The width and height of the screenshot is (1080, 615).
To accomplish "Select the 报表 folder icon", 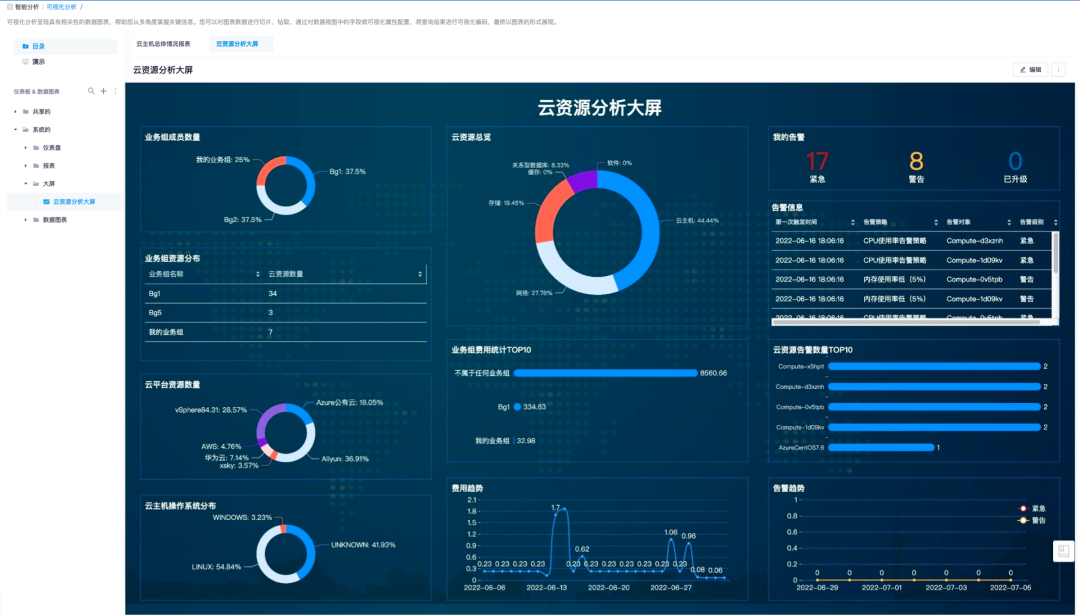I will tap(36, 166).
